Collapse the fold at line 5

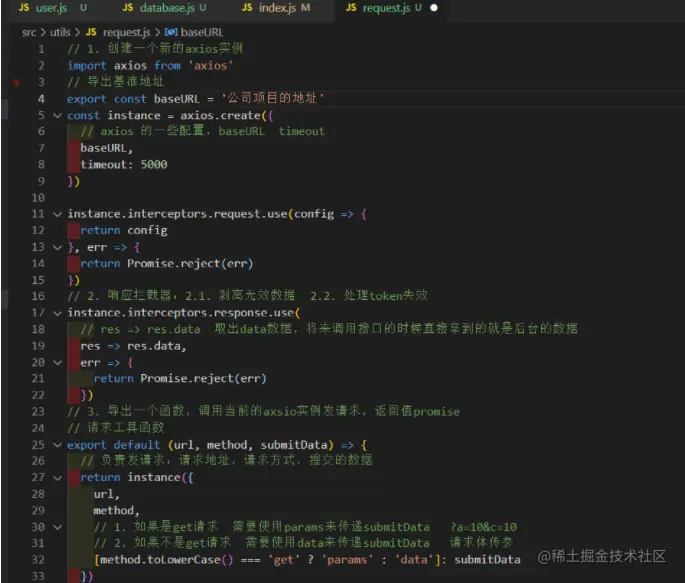(x=57, y=116)
